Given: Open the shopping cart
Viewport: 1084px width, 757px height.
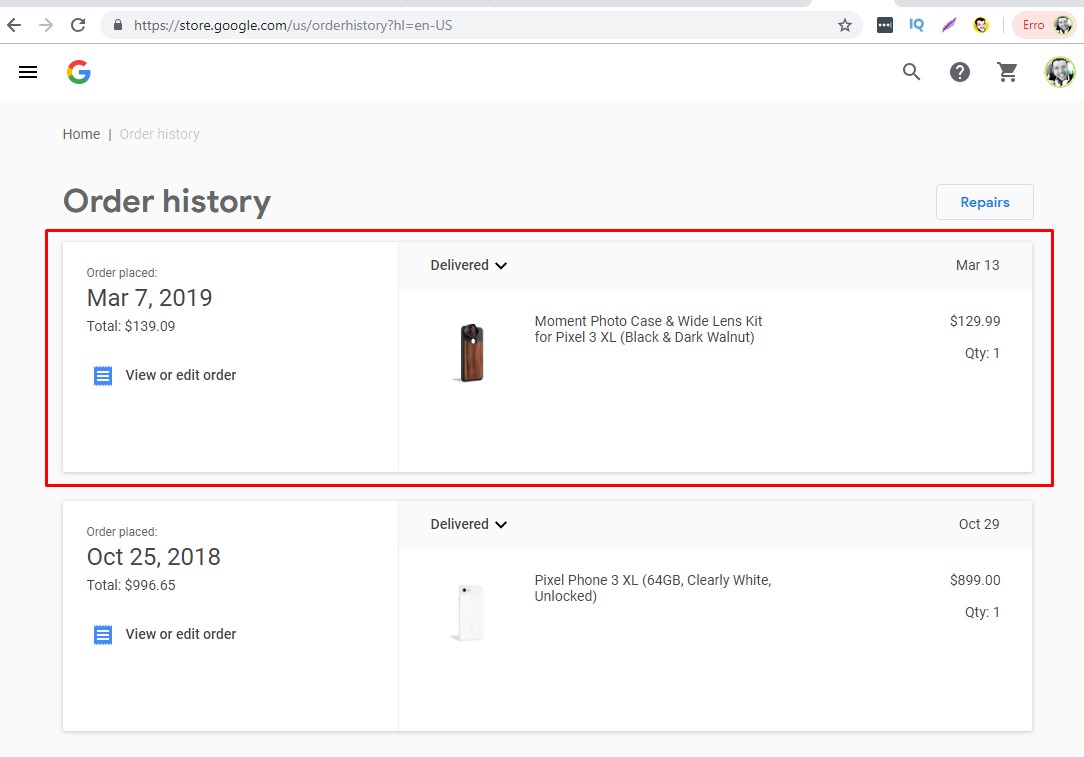Looking at the screenshot, I should pos(1007,72).
